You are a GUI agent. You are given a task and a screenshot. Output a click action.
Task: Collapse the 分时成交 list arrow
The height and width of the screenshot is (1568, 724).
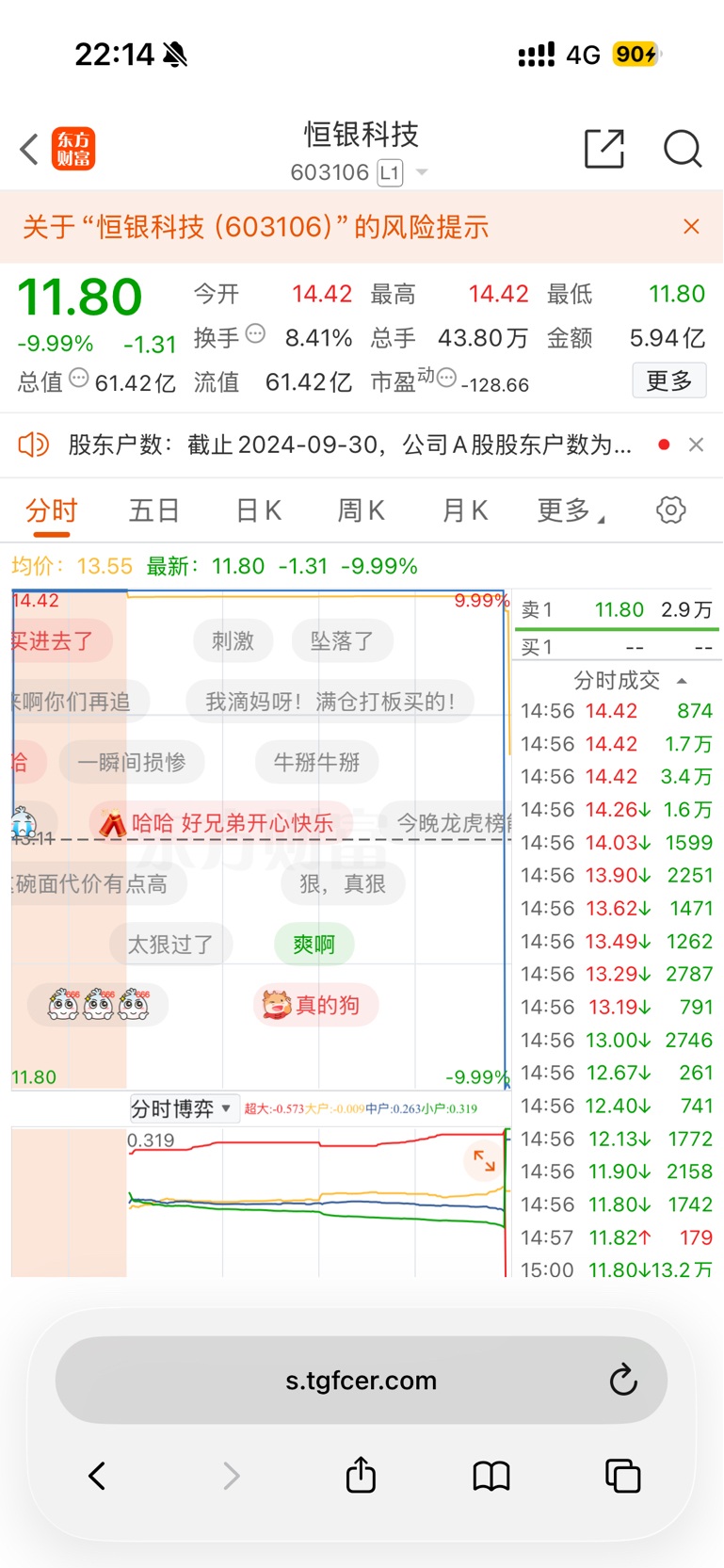[x=682, y=681]
